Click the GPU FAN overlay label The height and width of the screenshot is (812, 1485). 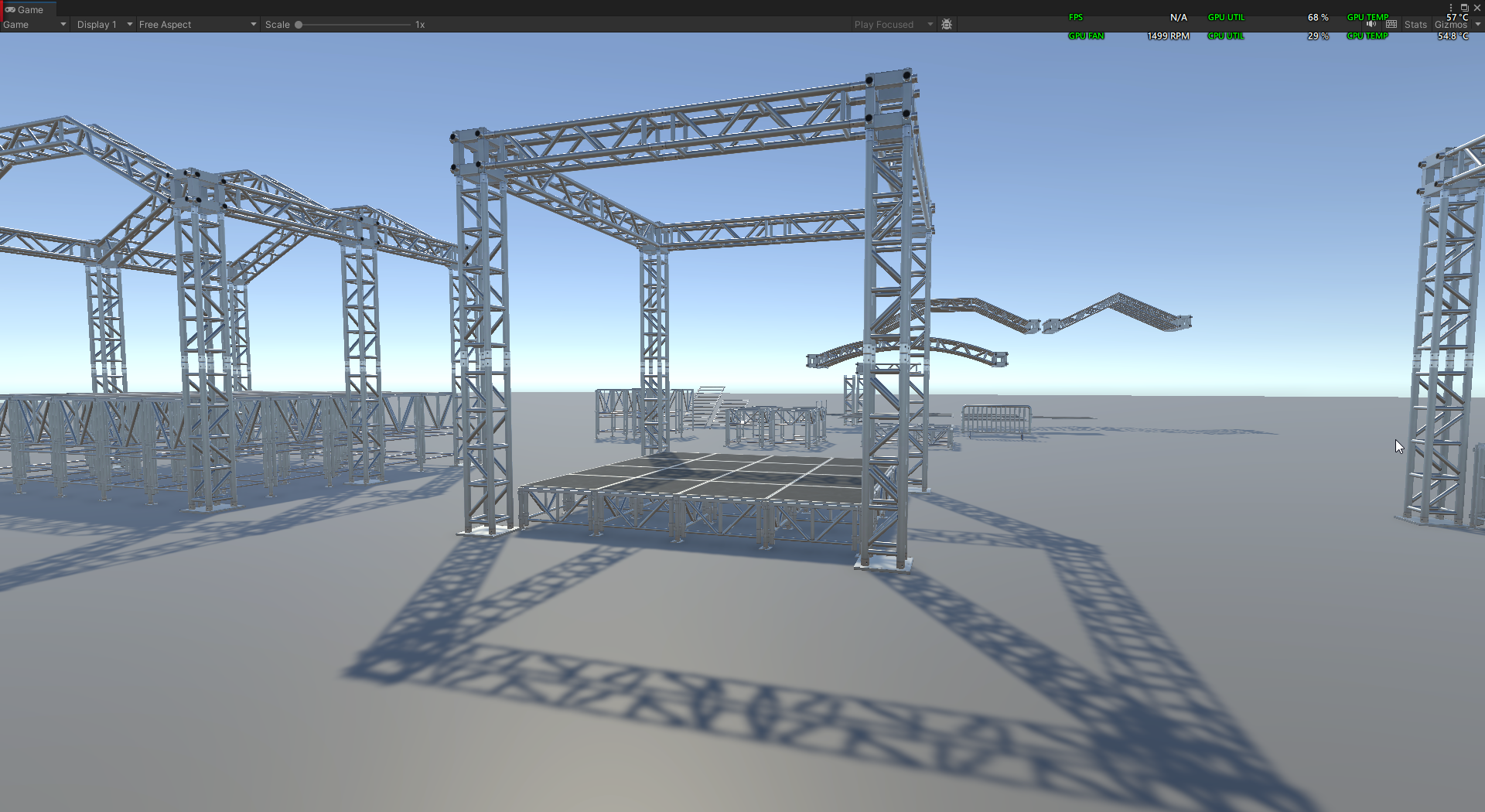tap(1086, 36)
